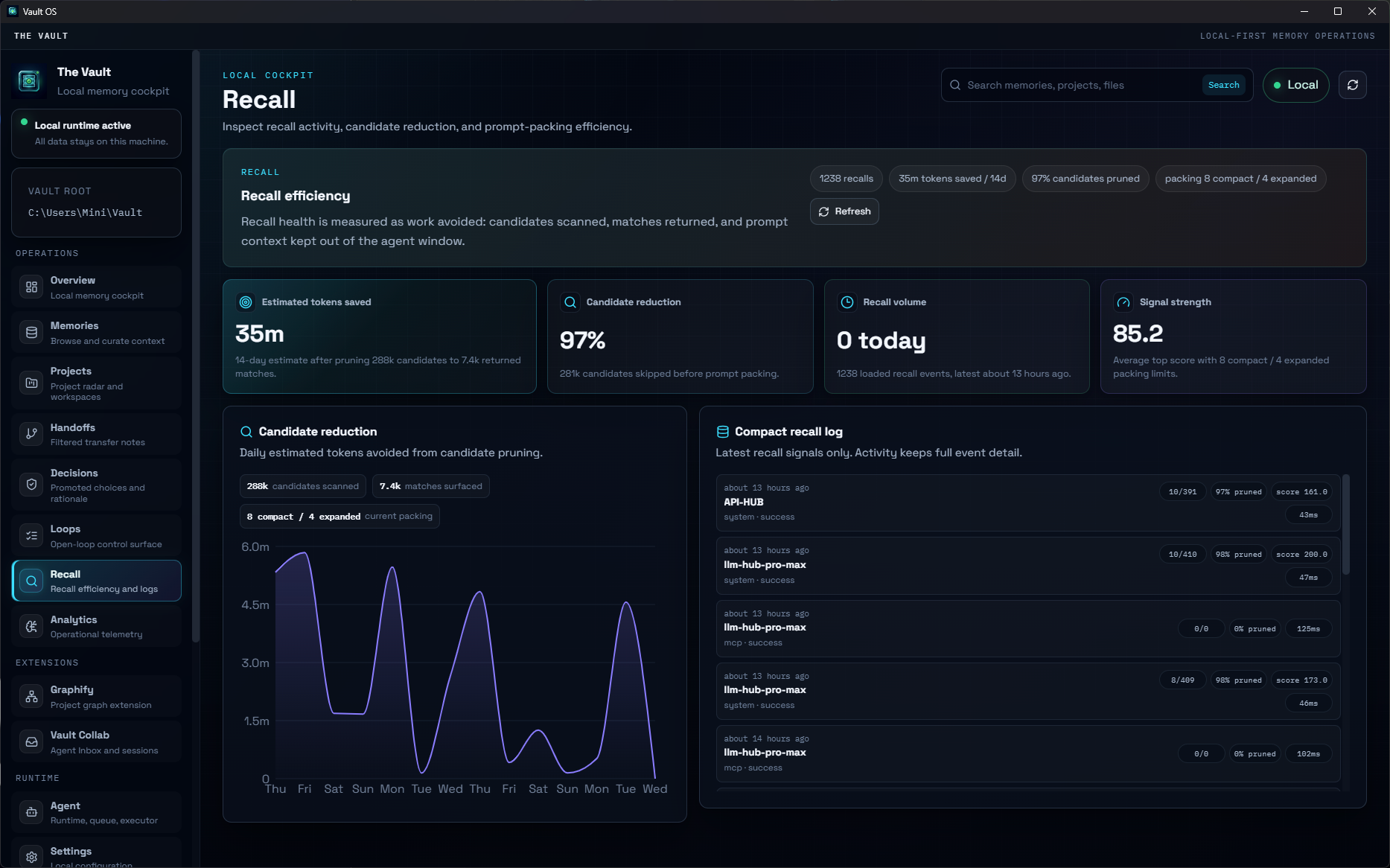Image resolution: width=1390 pixels, height=868 pixels.
Task: Click the Refresh button in Recall efficiency
Action: (x=844, y=211)
